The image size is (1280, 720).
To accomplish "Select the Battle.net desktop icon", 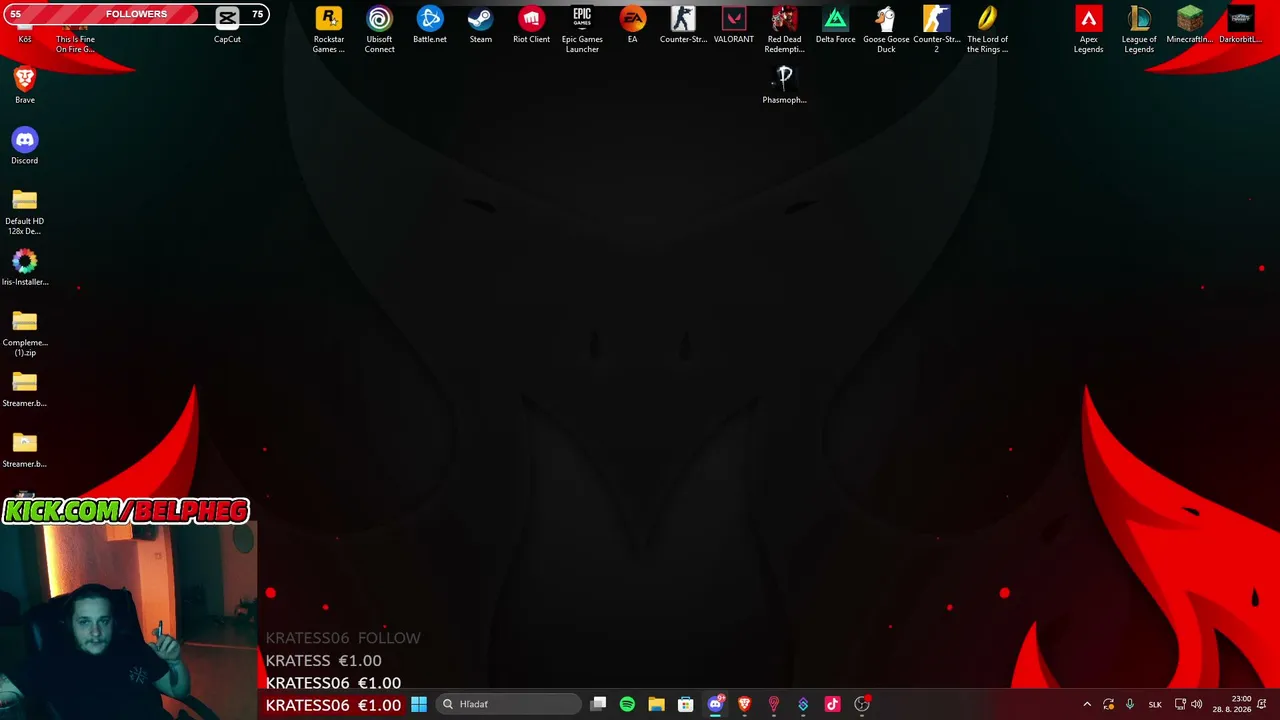I will pyautogui.click(x=430, y=26).
